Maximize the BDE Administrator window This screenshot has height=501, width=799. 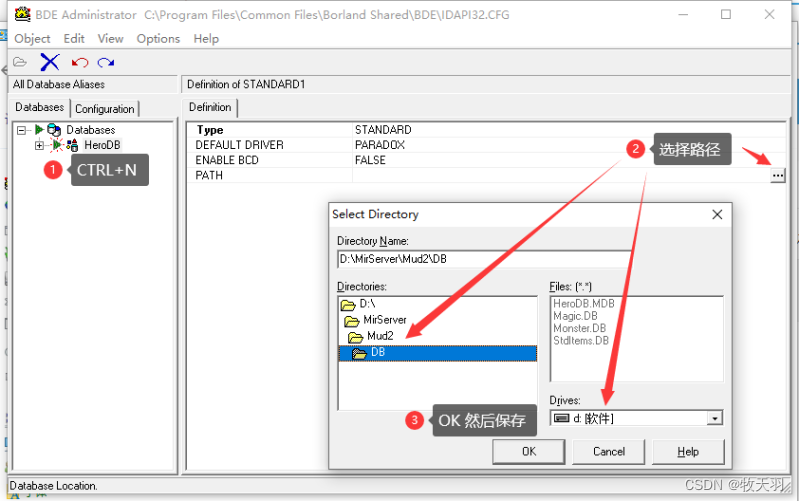point(726,14)
